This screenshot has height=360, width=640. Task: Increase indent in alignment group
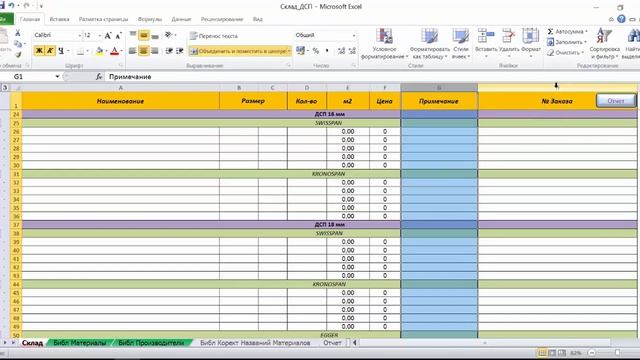pyautogui.click(x=180, y=51)
